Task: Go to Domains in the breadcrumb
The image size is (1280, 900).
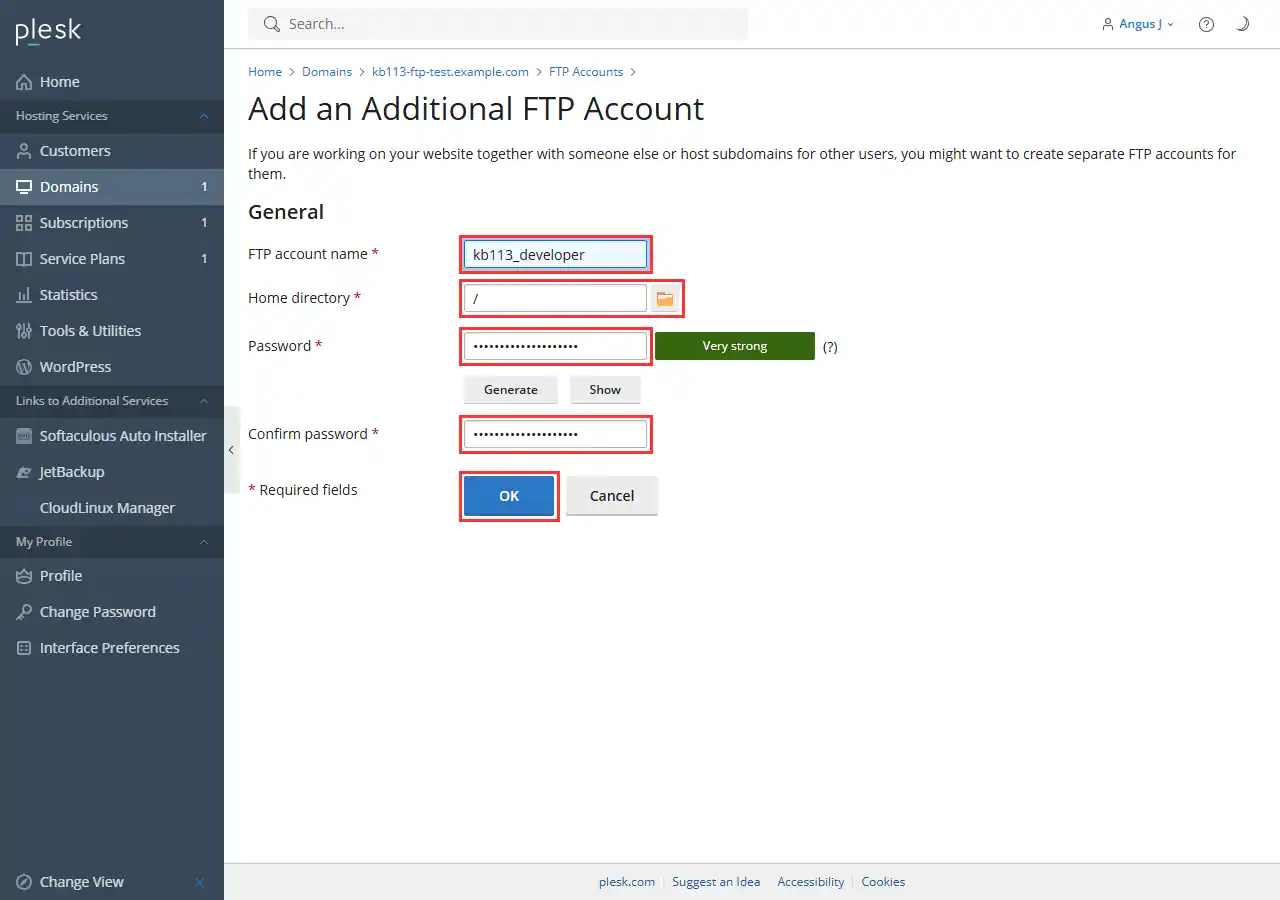Action: pyautogui.click(x=327, y=72)
